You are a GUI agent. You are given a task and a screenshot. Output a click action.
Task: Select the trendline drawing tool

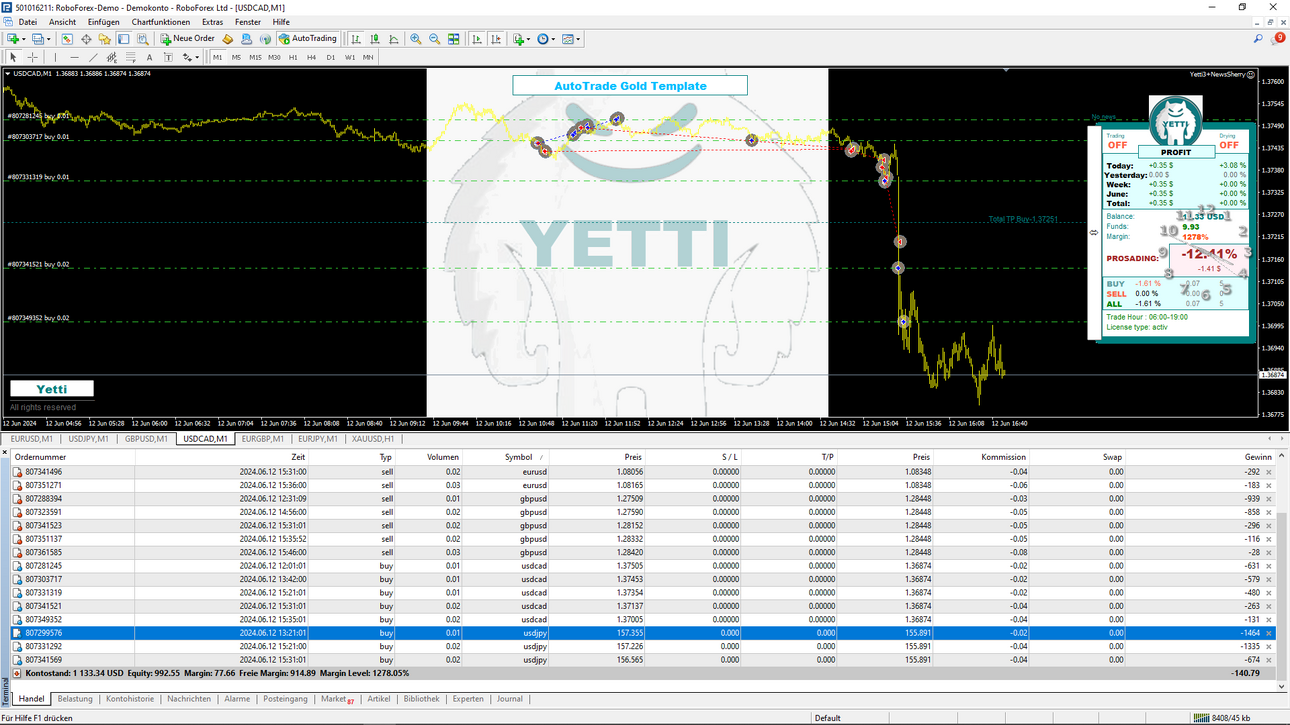tap(93, 57)
